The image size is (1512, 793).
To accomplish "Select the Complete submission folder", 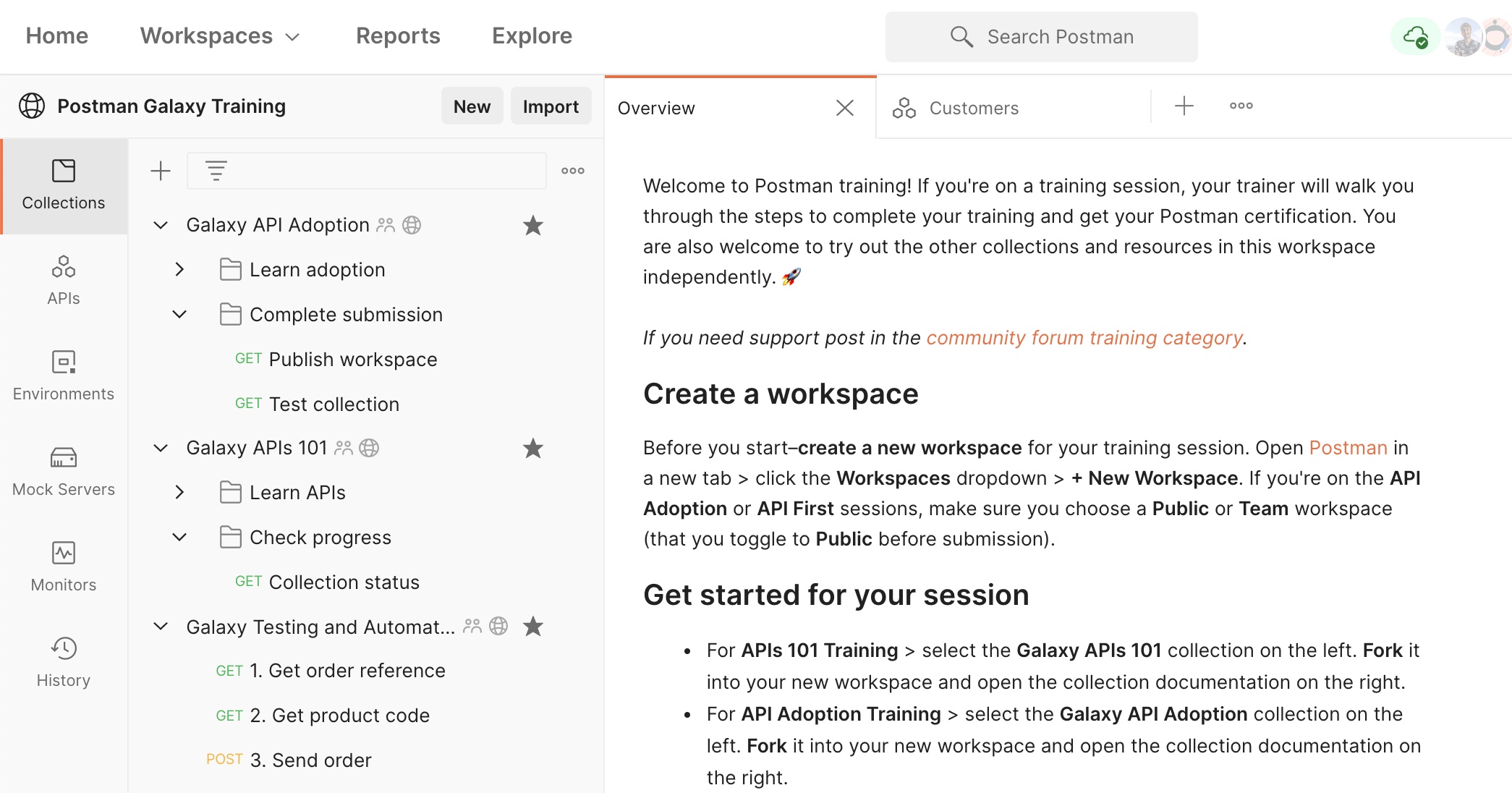I will coord(346,315).
